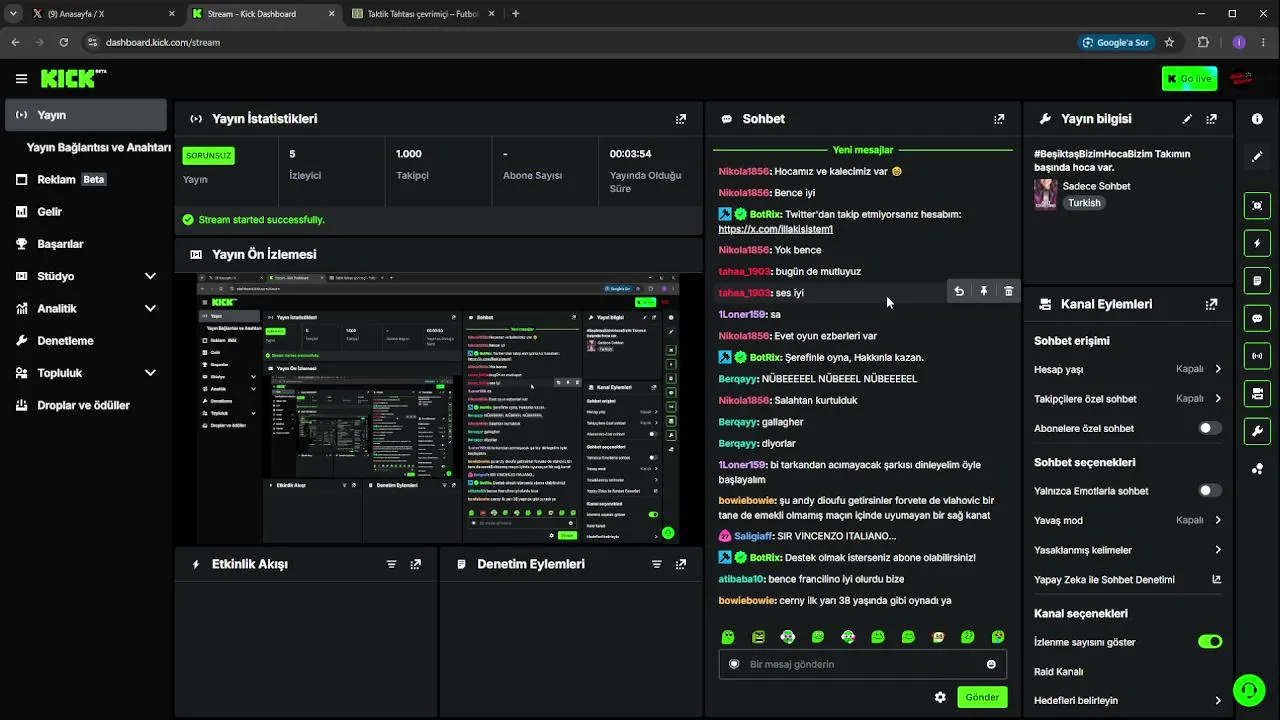Open the filter icon in Denetim Eylemleri
The image size is (1280, 720).
pyautogui.click(x=657, y=564)
